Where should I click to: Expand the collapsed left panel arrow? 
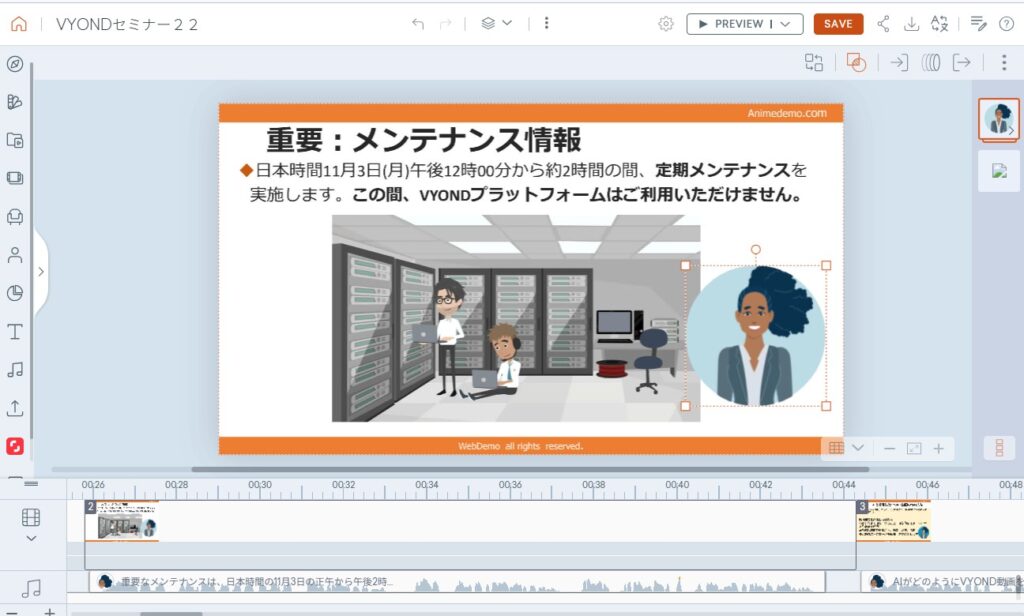(x=40, y=271)
